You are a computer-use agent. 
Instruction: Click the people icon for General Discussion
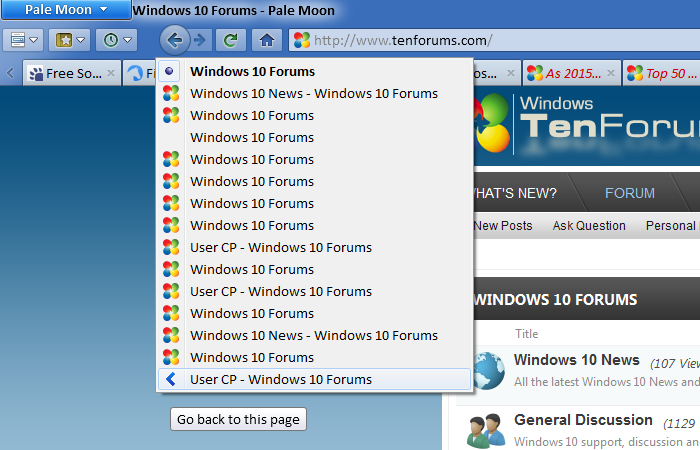pos(486,430)
